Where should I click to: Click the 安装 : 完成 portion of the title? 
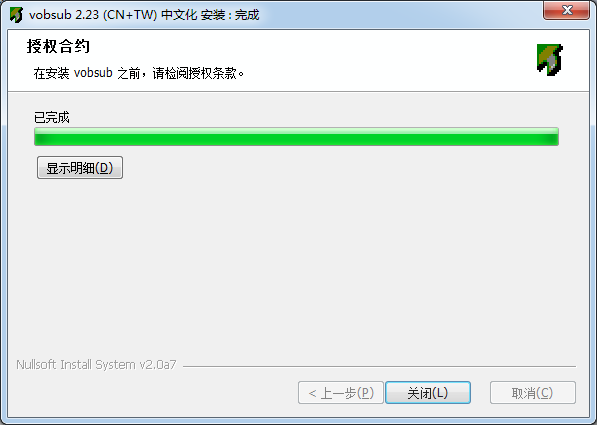[x=230, y=15]
